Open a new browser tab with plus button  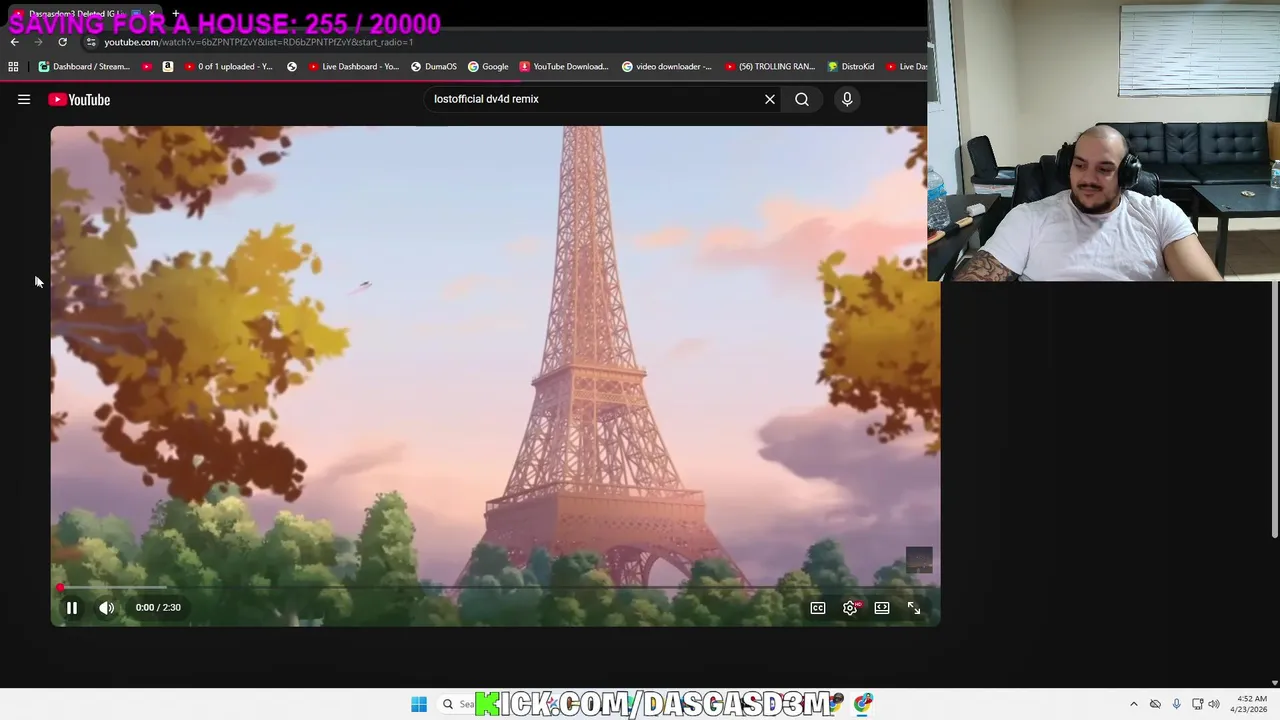pos(176,14)
